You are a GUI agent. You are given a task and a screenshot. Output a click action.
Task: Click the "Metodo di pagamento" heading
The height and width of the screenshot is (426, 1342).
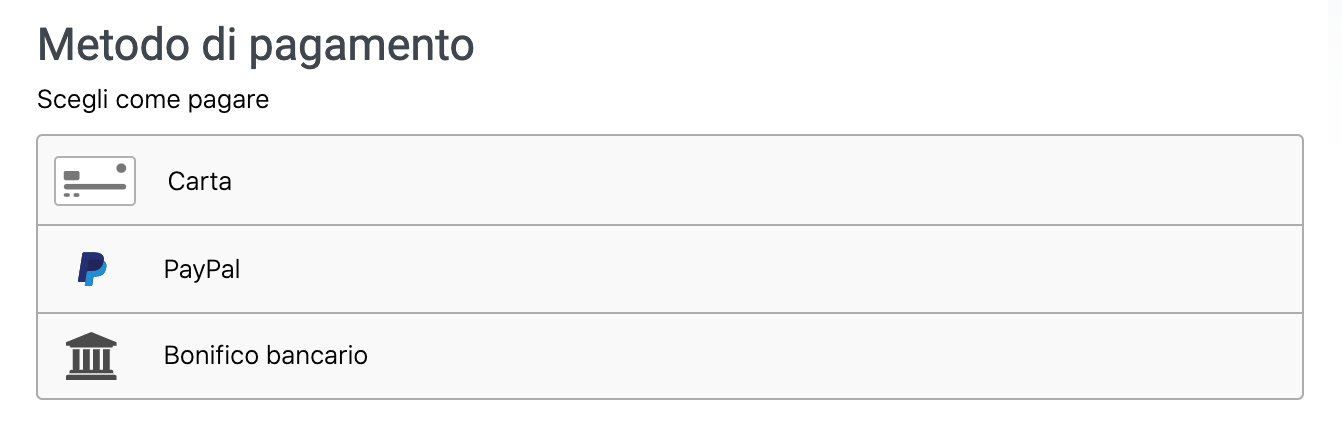255,46
